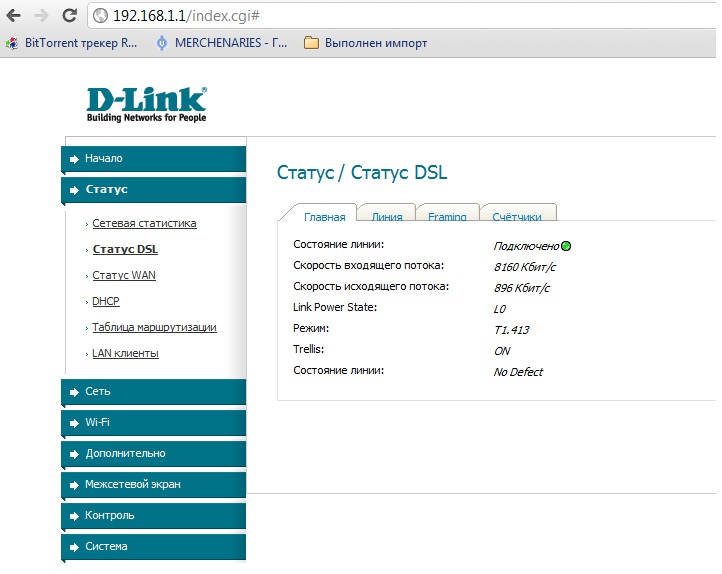Expand the Сеть menu section

coord(154,391)
